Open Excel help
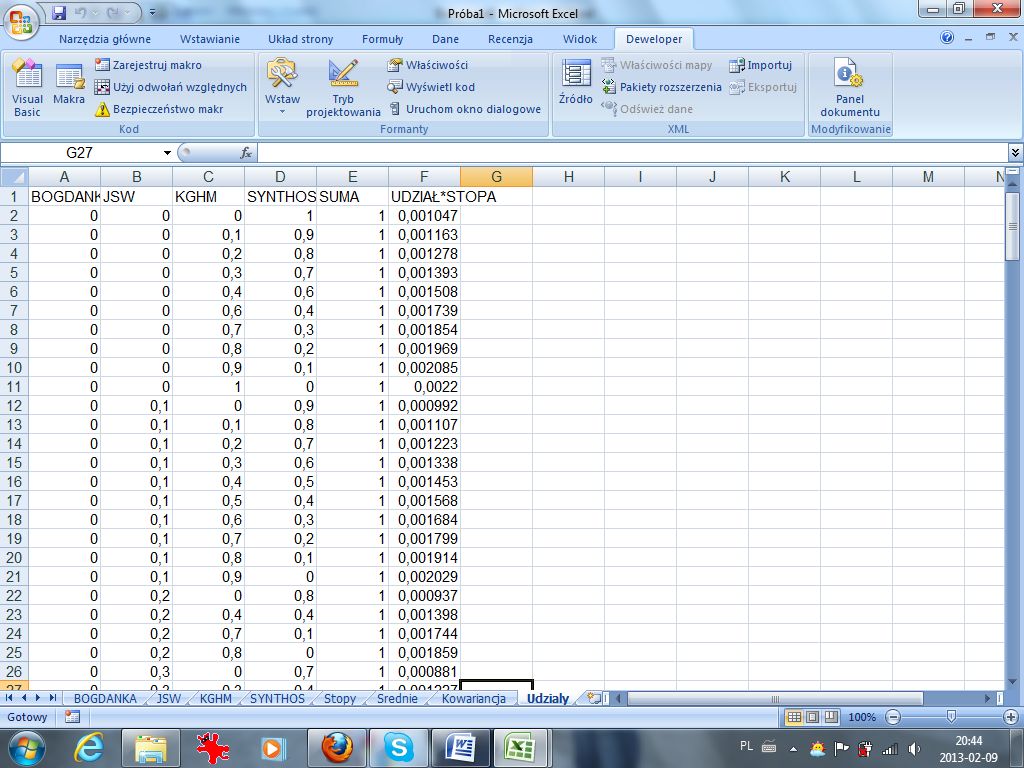Image resolution: width=1024 pixels, height=768 pixels. pos(947,38)
